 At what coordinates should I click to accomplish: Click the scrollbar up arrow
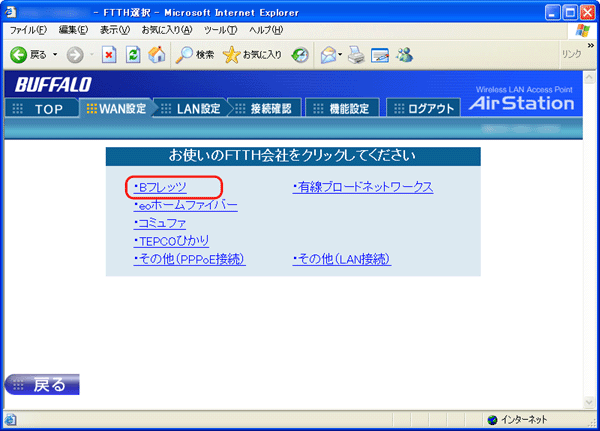(x=589, y=78)
